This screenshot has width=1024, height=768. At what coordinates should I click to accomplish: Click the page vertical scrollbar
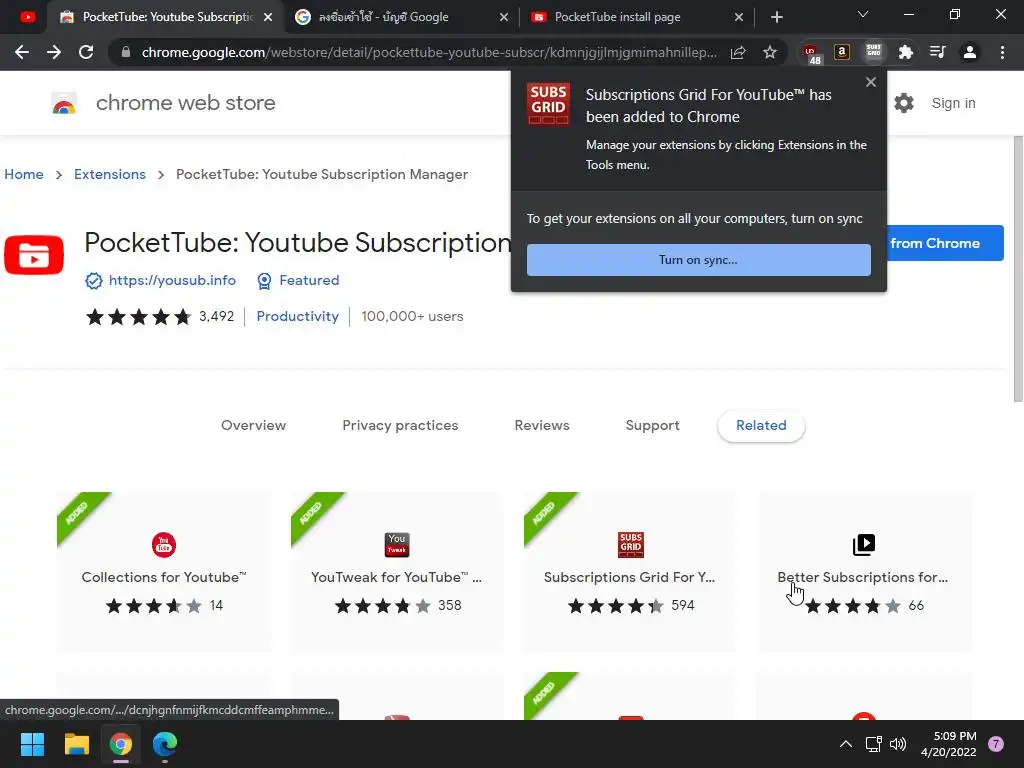(x=1017, y=269)
